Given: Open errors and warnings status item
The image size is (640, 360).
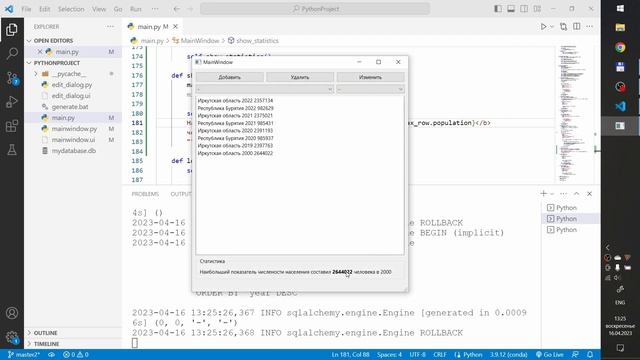Looking at the screenshot, I should 76,355.
